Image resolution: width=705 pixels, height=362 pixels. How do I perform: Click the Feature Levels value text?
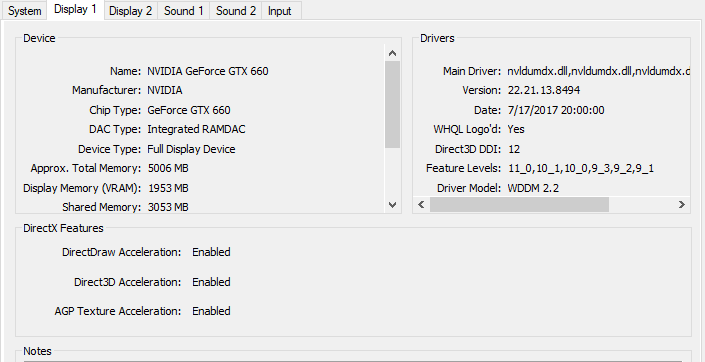[581, 169]
